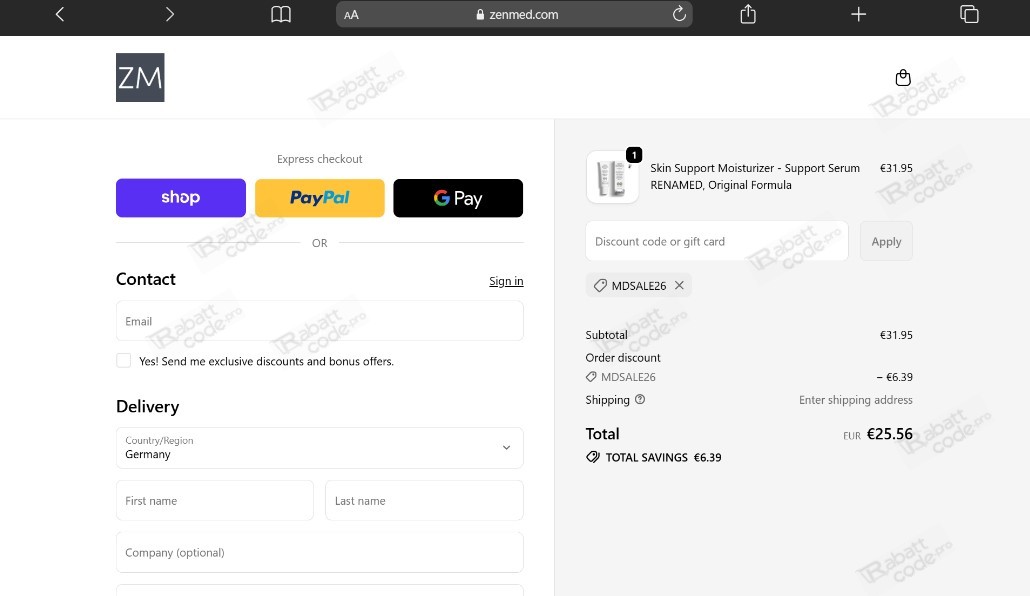
Task: Show all open tabs overview icon
Action: pos(969,14)
